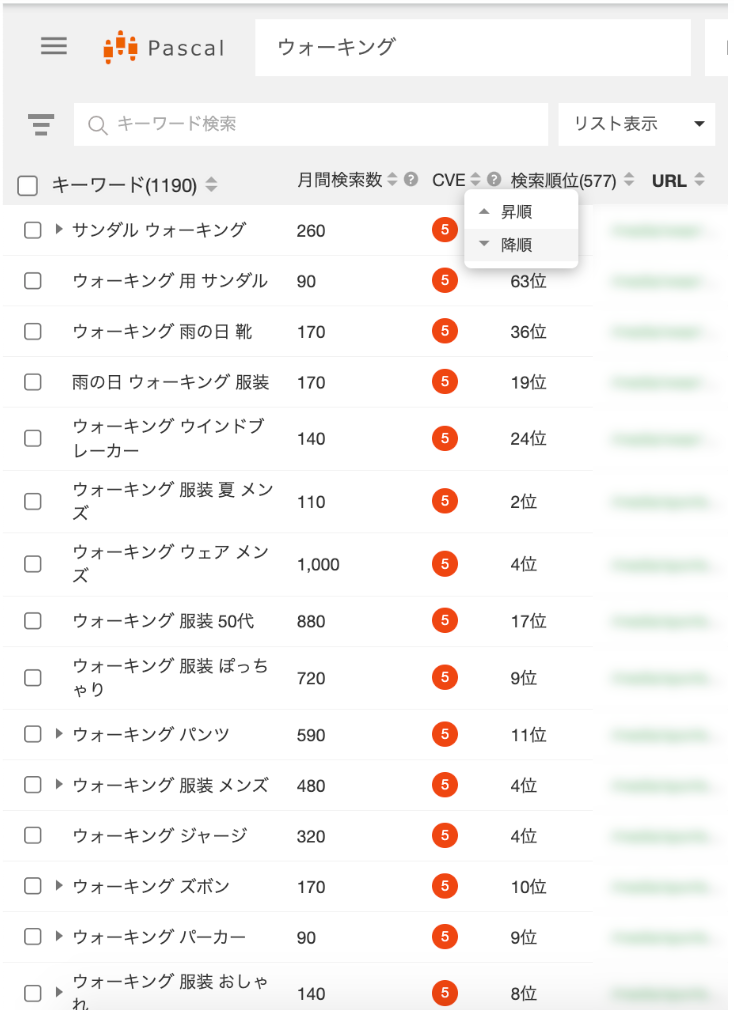The height and width of the screenshot is (1010, 734).
Task: Select 昇順 in the sort menu
Action: click(514, 211)
